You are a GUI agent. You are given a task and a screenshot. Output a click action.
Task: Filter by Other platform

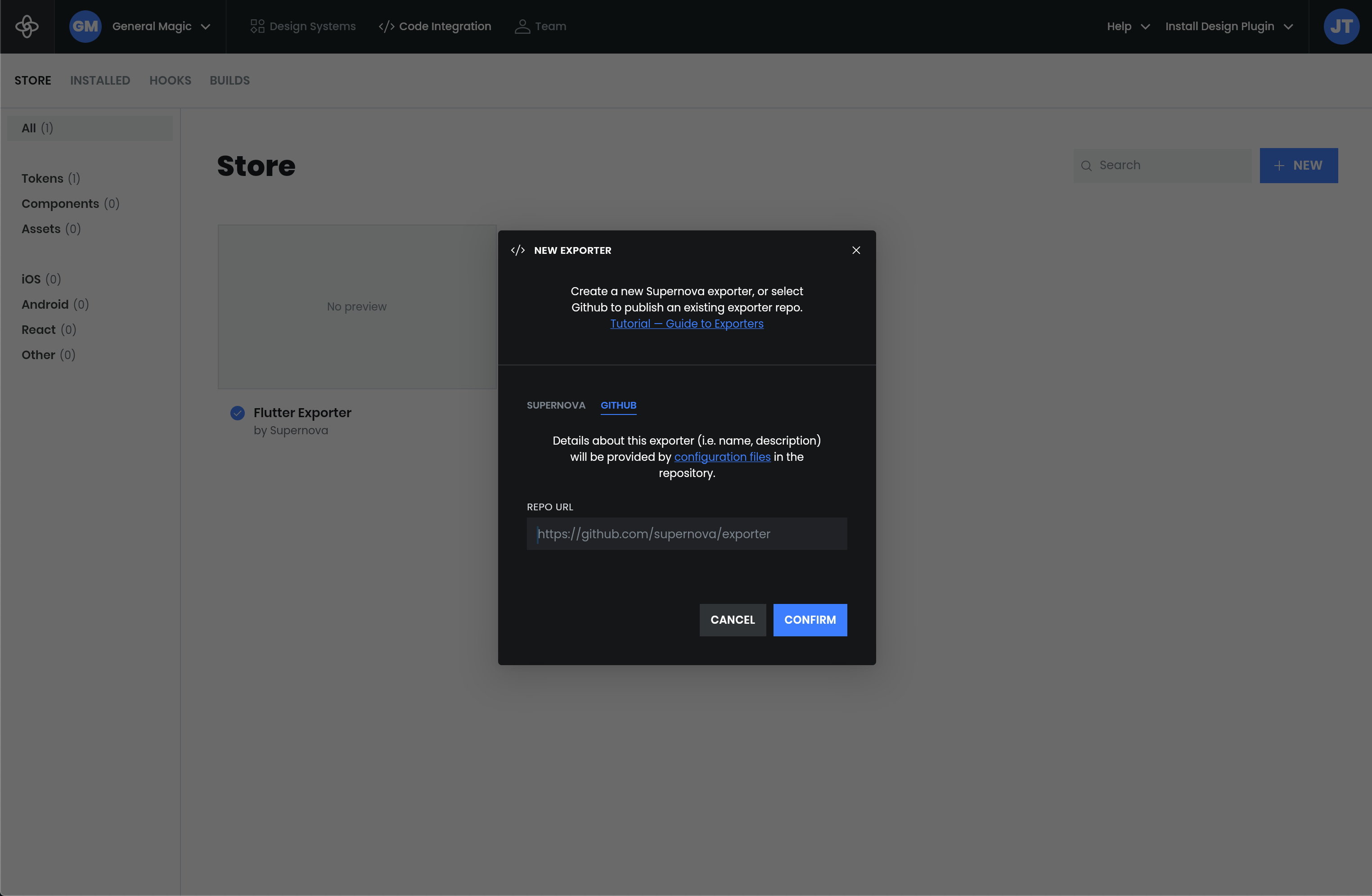click(x=49, y=355)
